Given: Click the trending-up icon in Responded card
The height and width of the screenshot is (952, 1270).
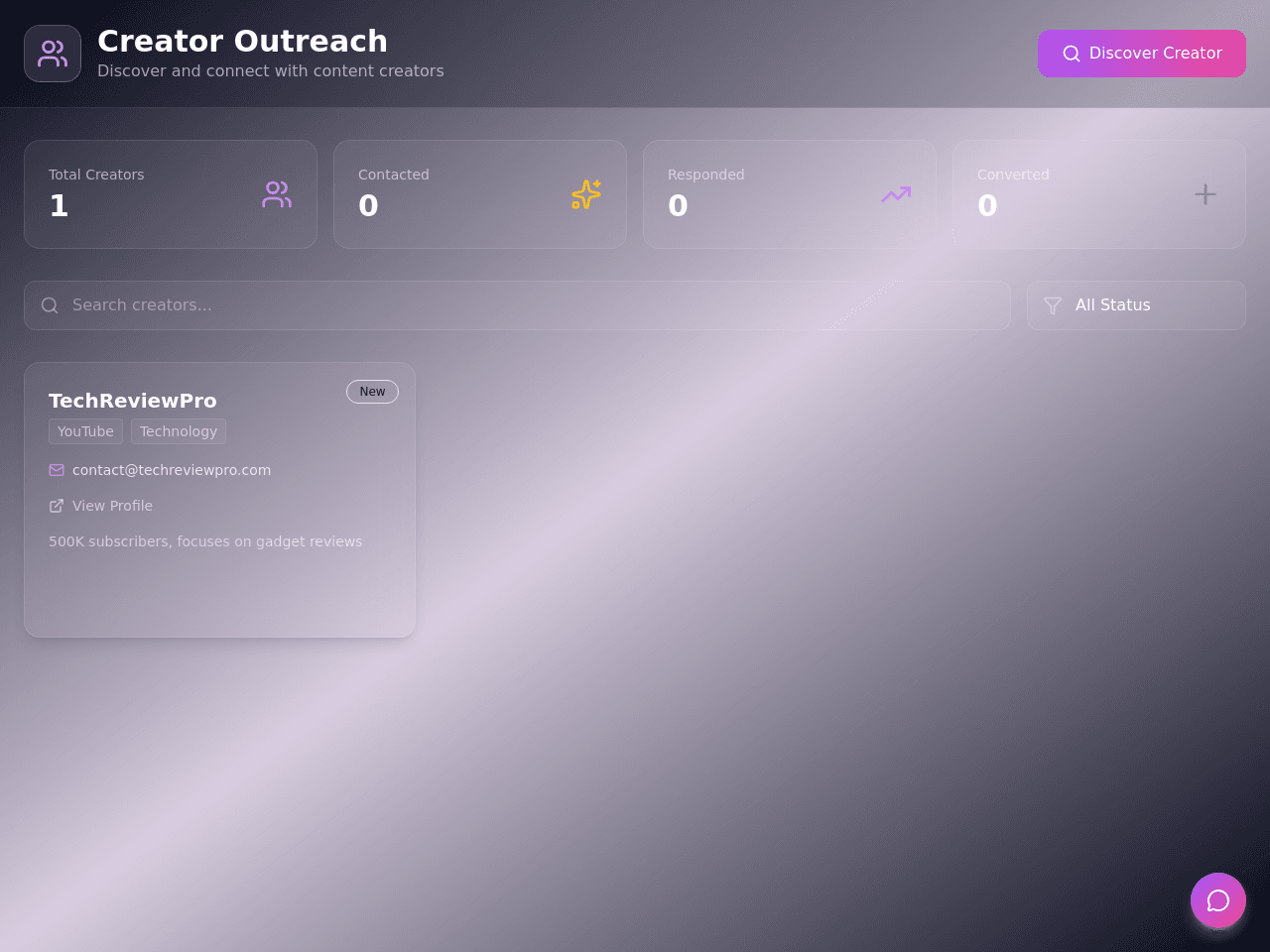Looking at the screenshot, I should pyautogui.click(x=896, y=194).
